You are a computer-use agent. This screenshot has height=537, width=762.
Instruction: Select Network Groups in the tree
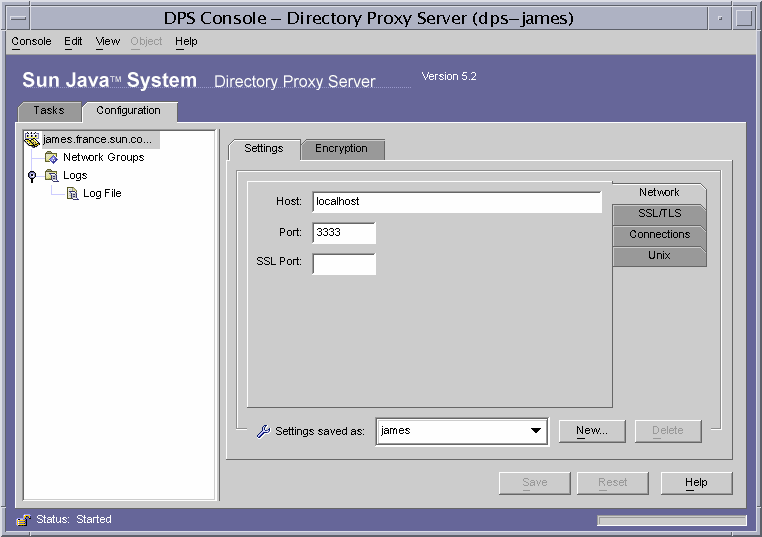click(104, 157)
